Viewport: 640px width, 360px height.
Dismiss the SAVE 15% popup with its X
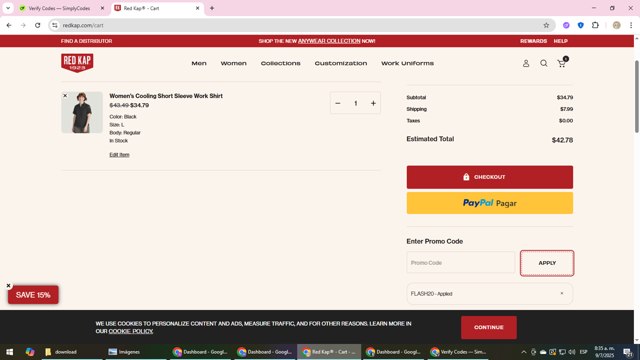(x=9, y=286)
